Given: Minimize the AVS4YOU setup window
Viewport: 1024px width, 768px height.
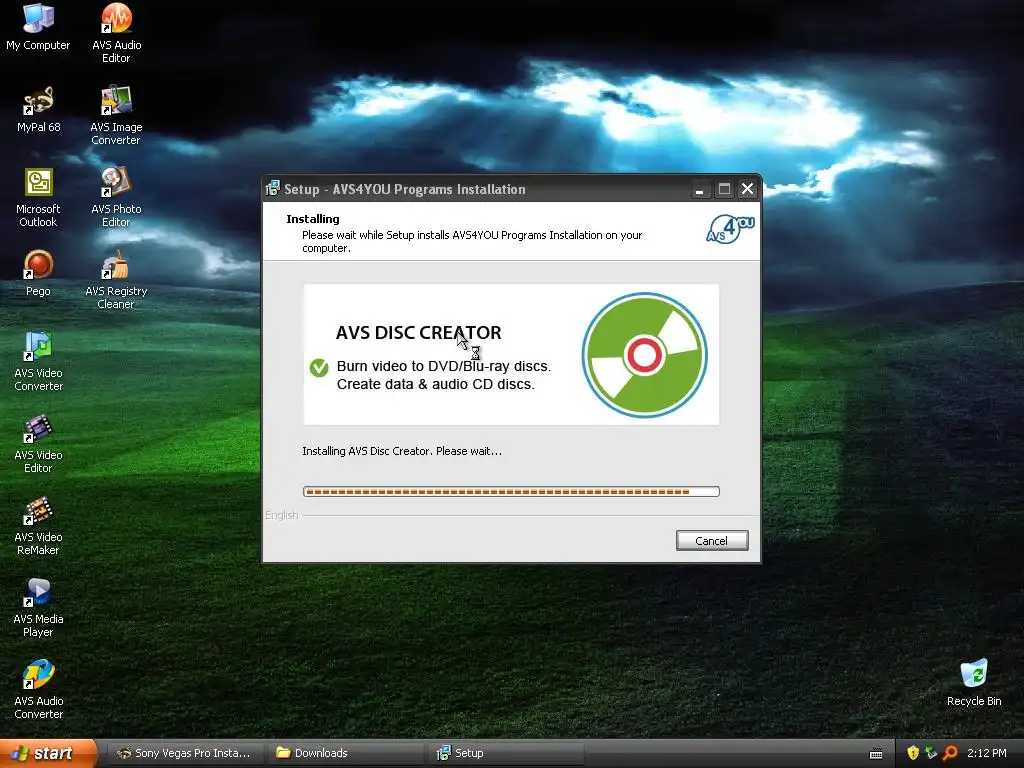Looking at the screenshot, I should click(699, 189).
